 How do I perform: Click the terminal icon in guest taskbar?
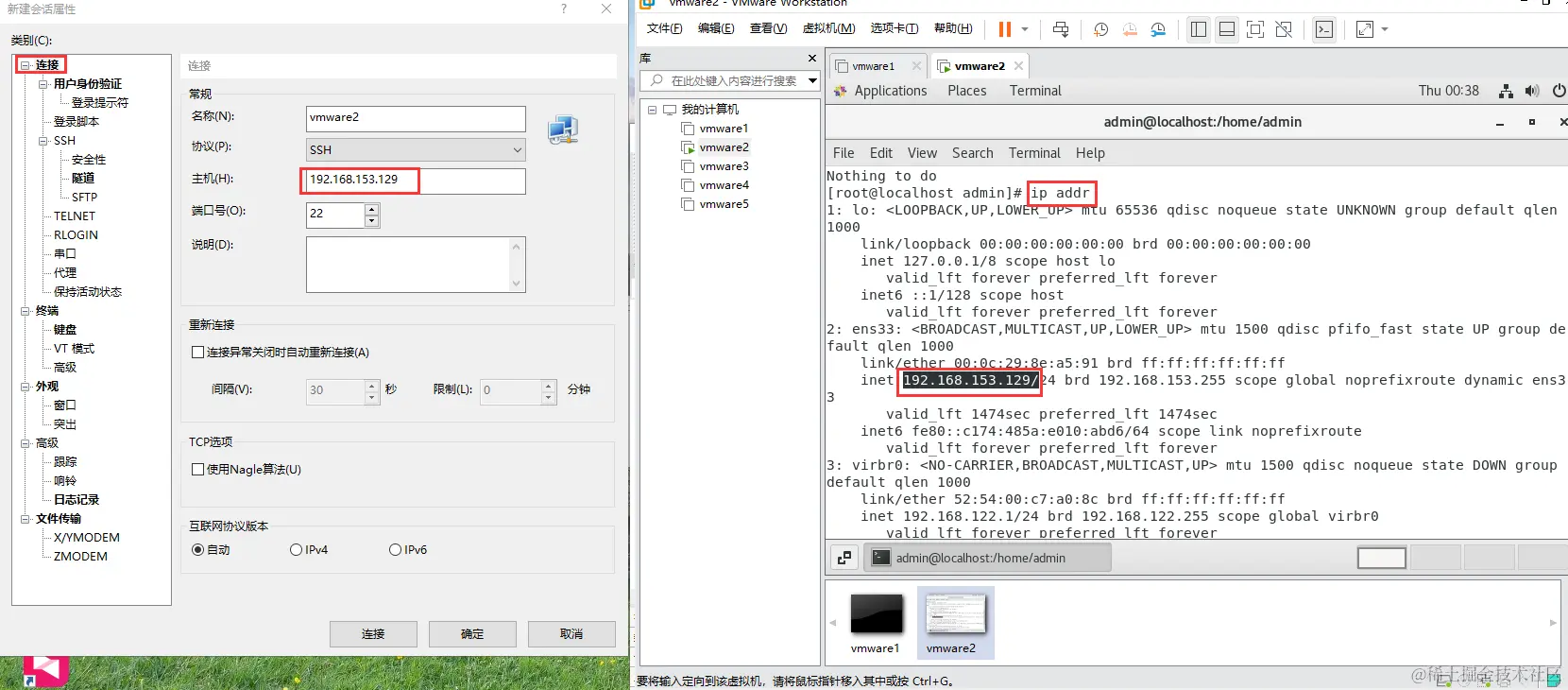pos(880,558)
